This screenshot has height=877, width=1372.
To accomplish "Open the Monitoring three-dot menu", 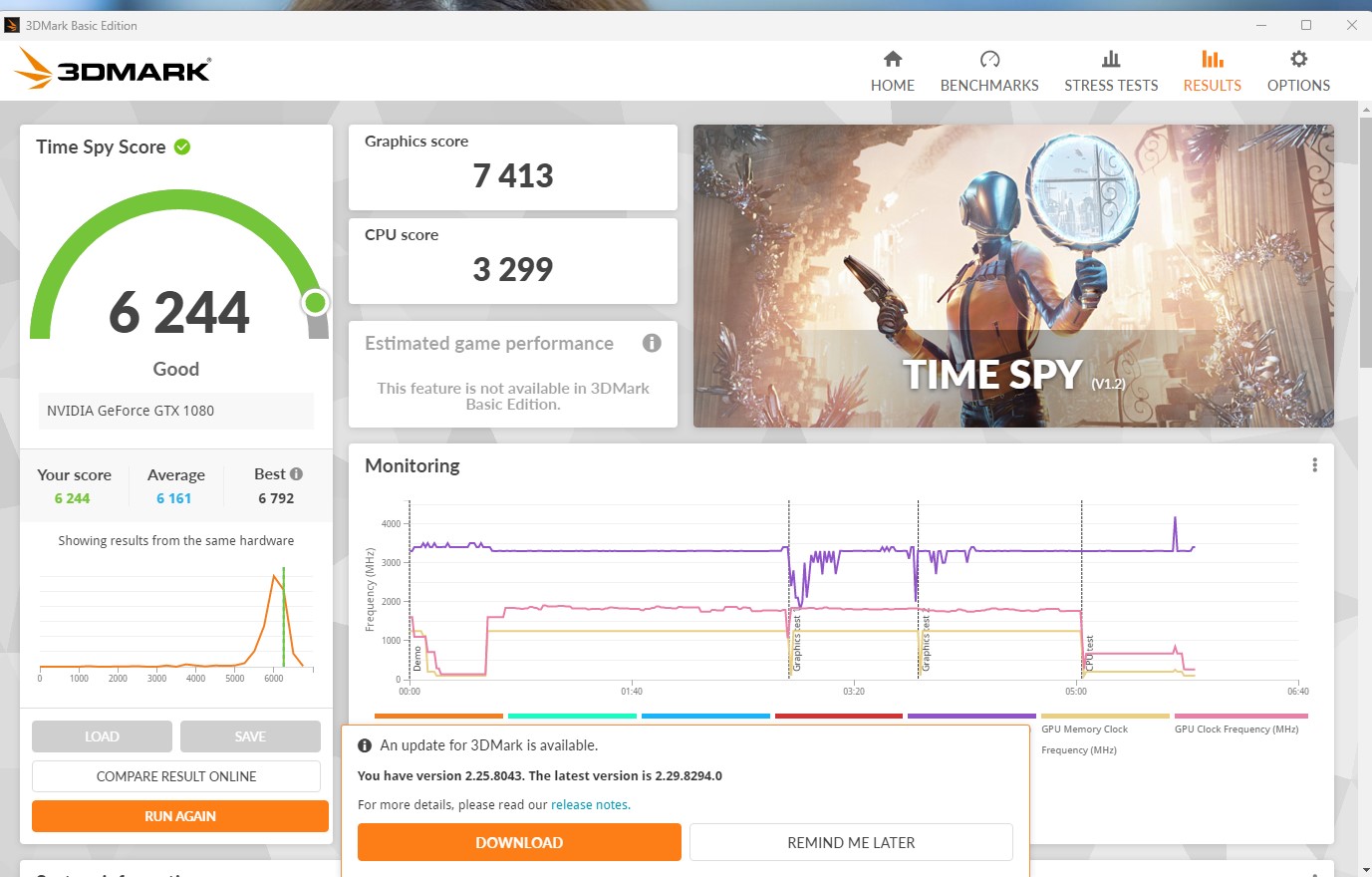I will click(x=1314, y=465).
